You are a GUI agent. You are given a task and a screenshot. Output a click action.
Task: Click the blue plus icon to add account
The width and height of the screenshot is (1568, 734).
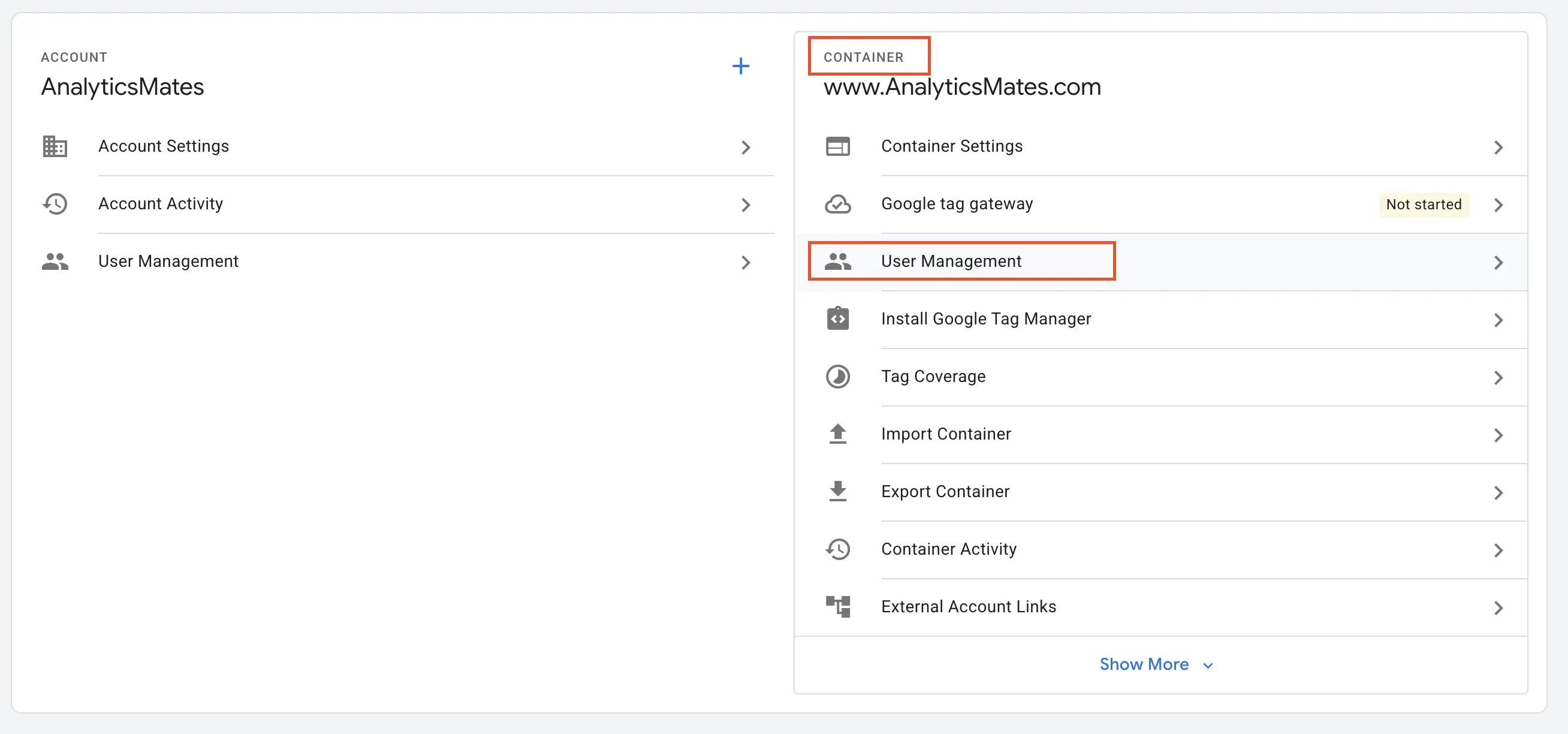point(740,66)
